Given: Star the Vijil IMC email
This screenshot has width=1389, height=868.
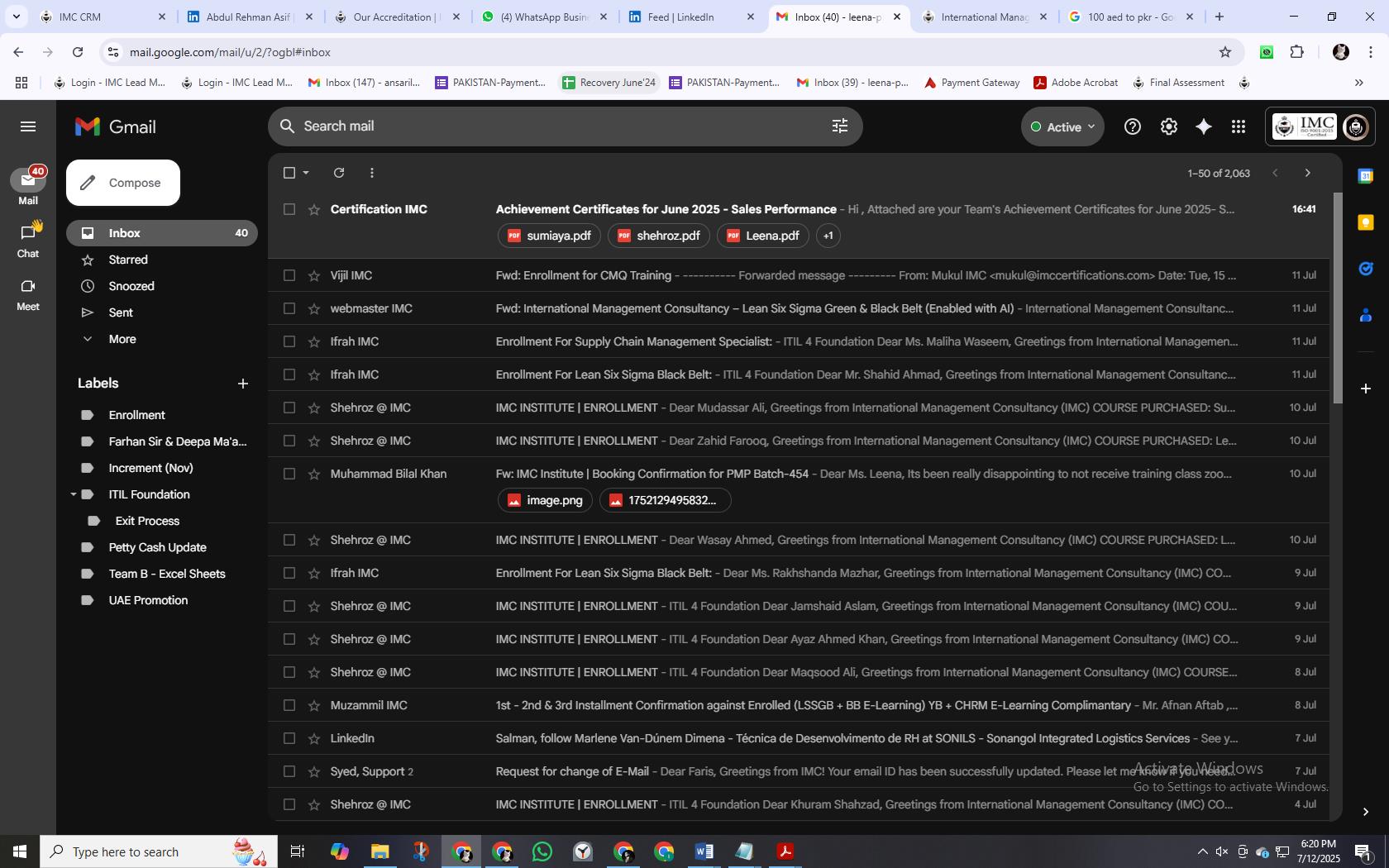Looking at the screenshot, I should 313,275.
